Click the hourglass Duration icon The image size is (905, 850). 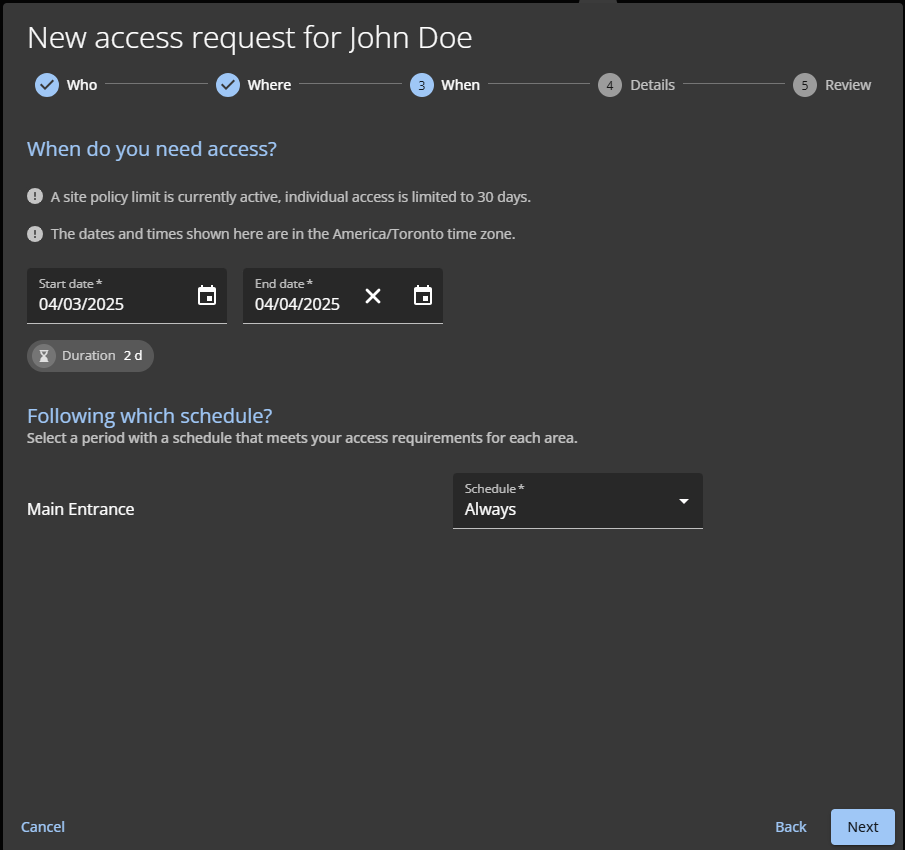(44, 356)
